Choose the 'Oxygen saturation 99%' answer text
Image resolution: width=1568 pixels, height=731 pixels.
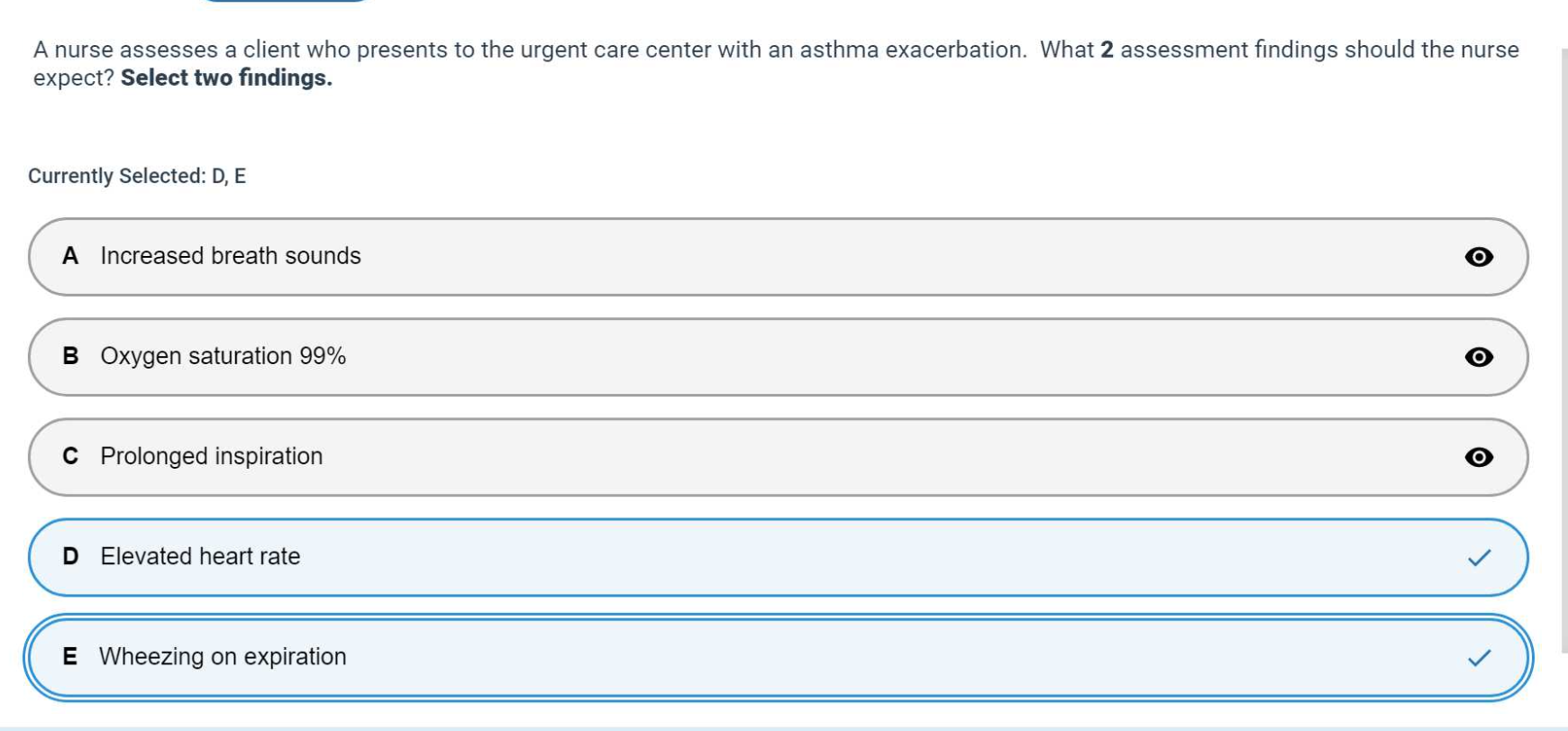223,356
